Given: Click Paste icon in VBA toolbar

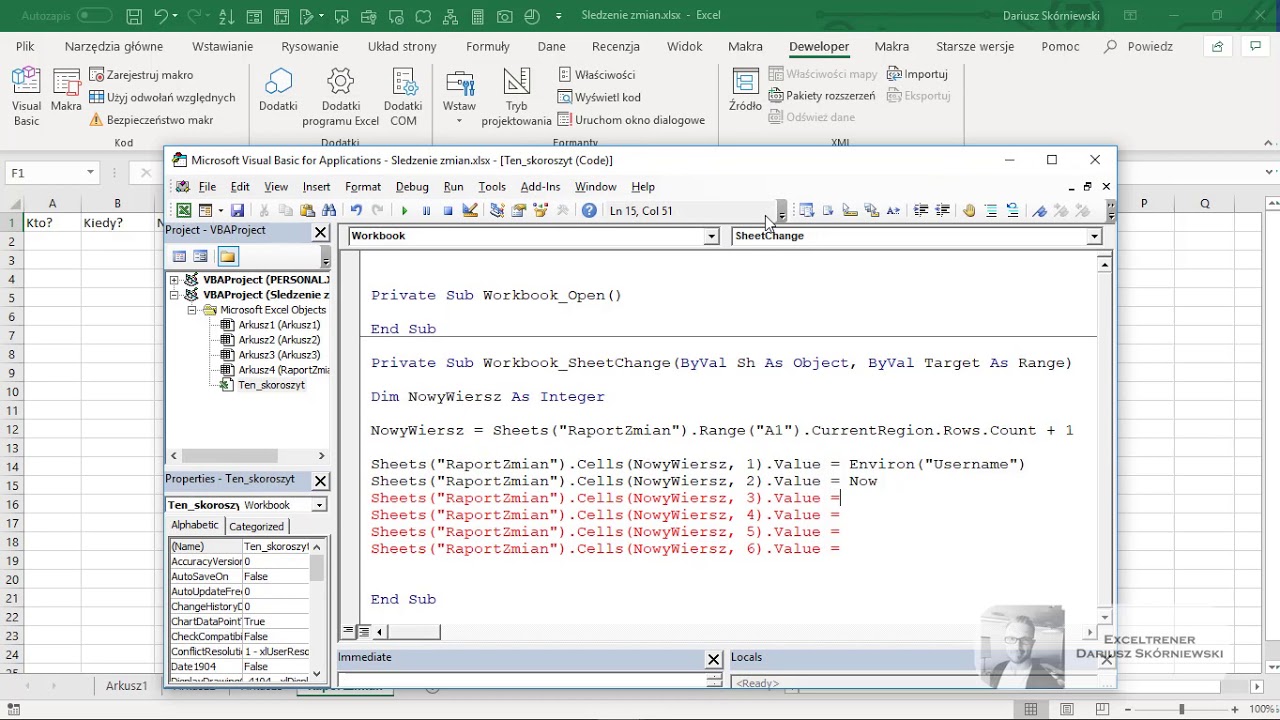Looking at the screenshot, I should tap(307, 211).
